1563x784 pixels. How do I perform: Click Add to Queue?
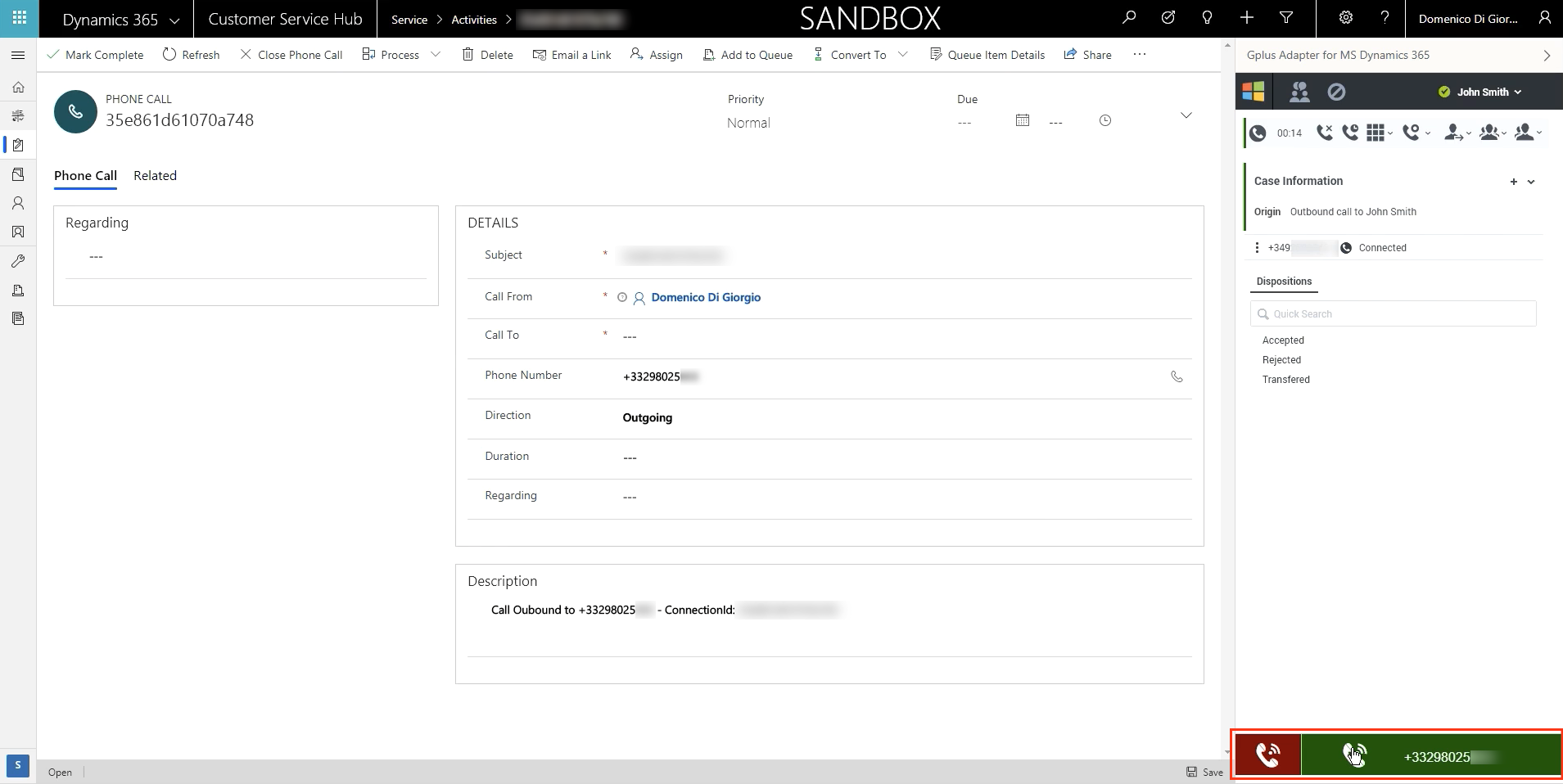748,55
